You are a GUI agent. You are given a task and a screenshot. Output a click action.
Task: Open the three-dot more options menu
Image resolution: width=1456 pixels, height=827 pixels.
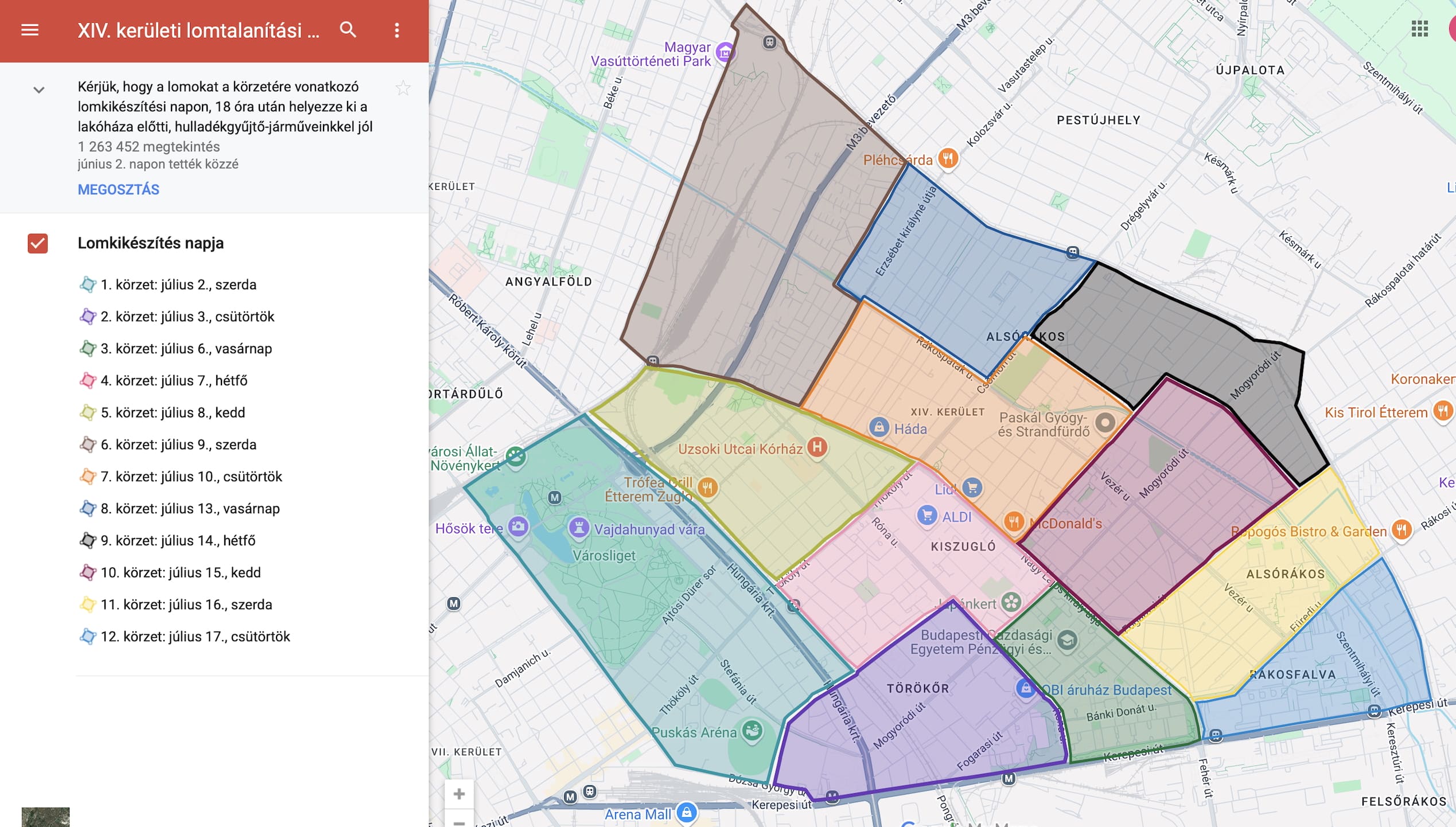pos(396,30)
